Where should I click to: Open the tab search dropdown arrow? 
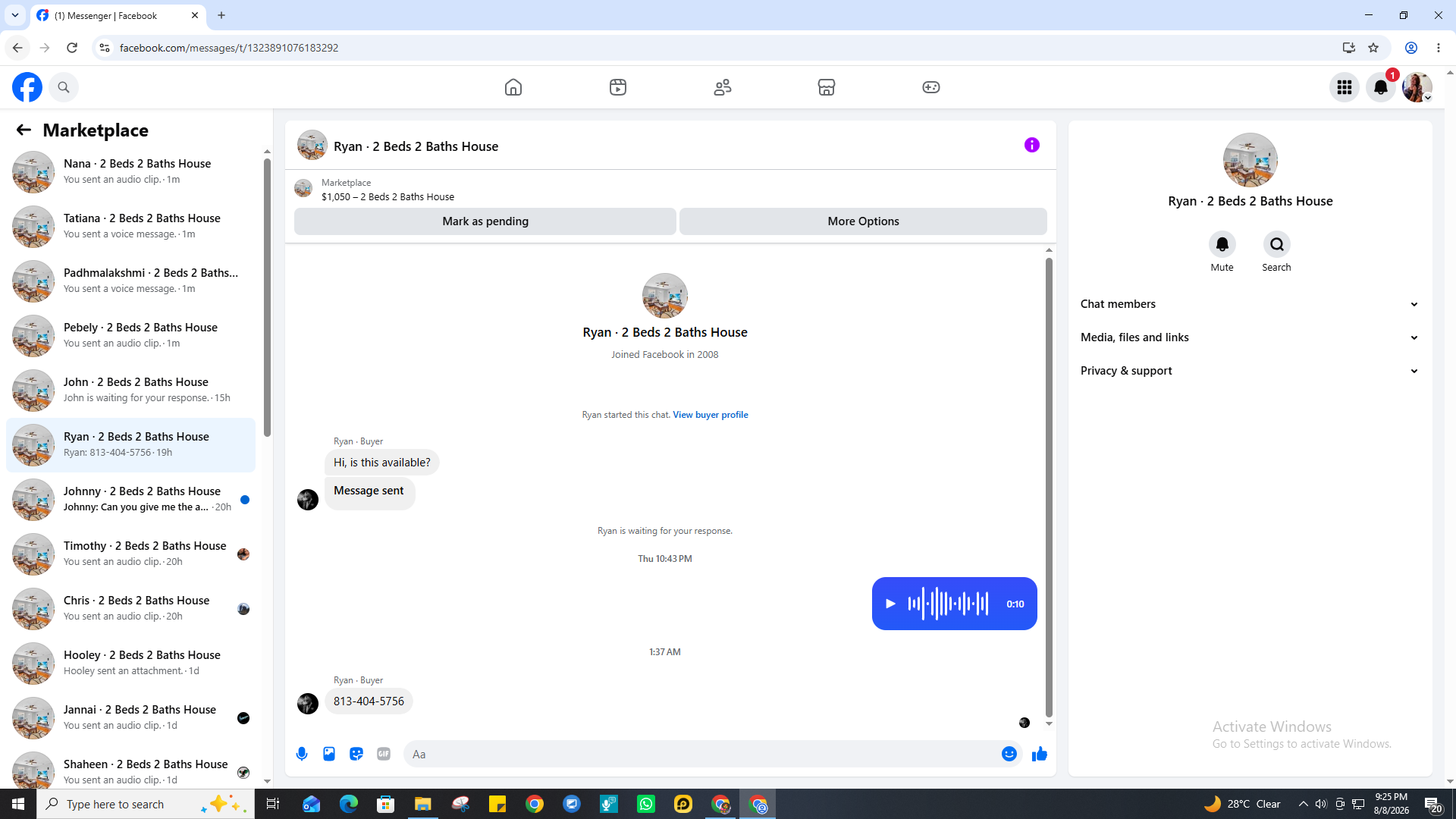(x=15, y=15)
